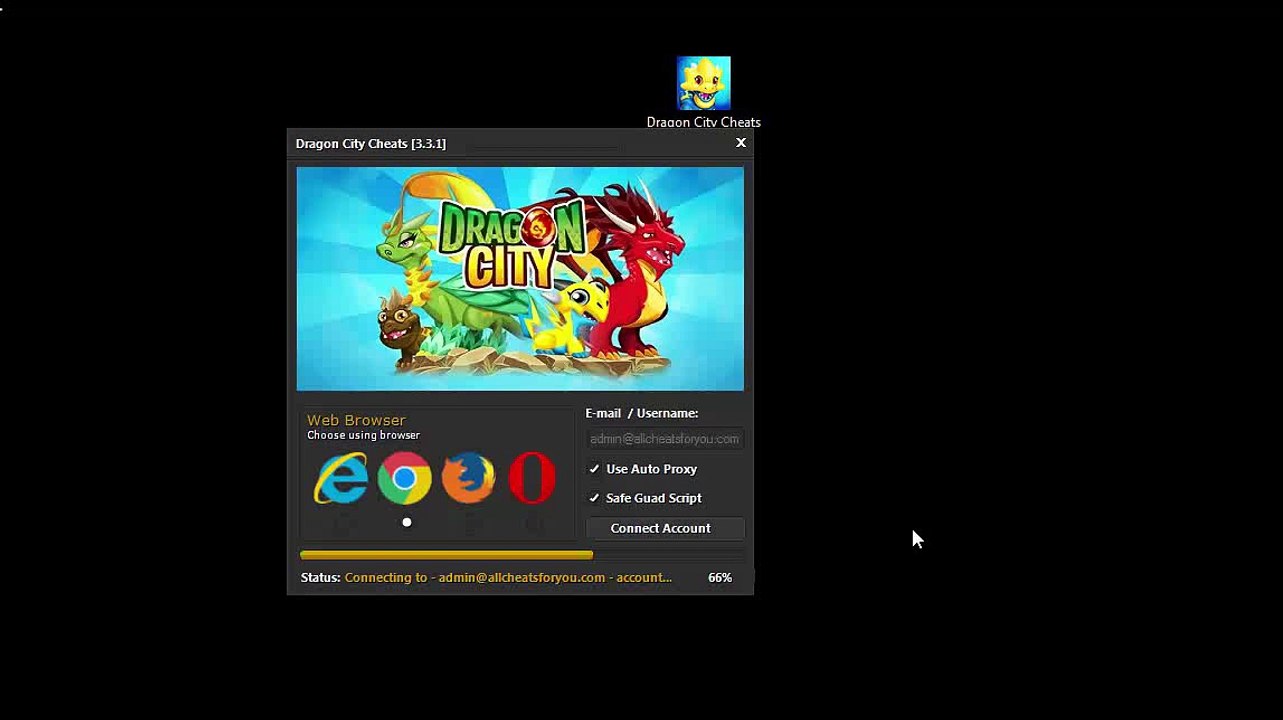
Task: Click the 'Dragon City Cheats' desktop icon label
Action: (704, 122)
